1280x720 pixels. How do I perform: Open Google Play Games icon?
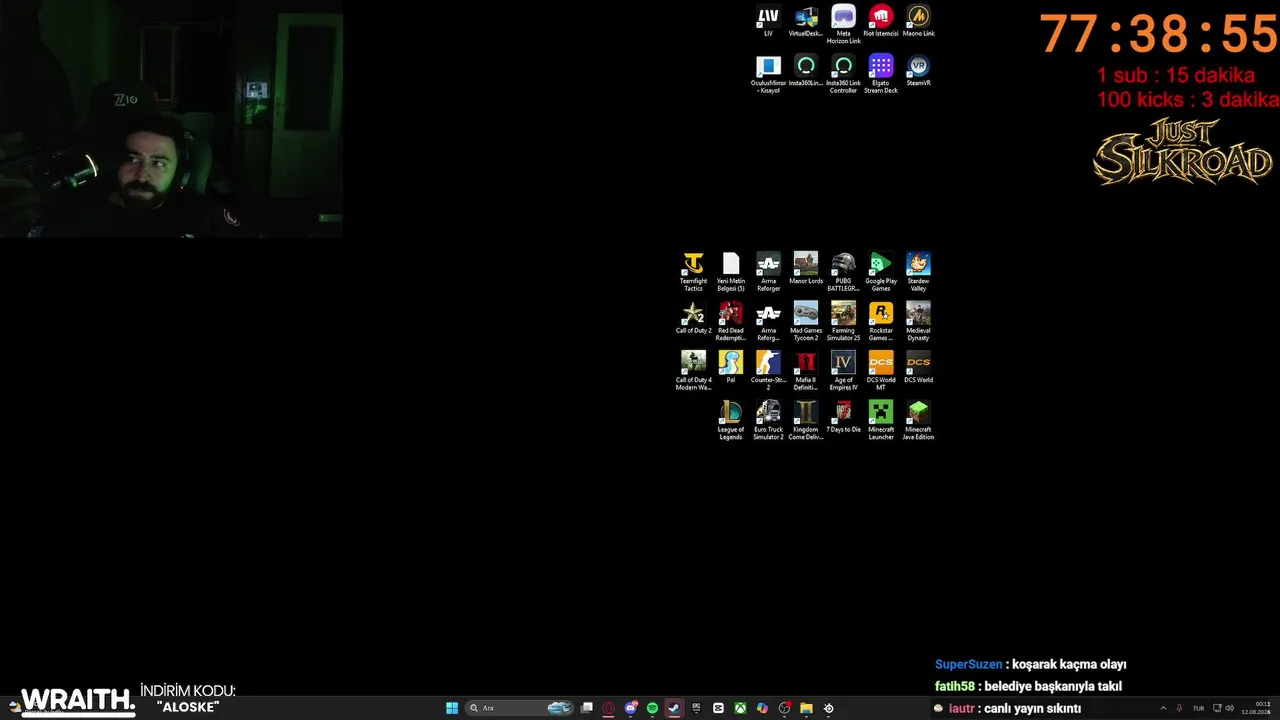pyautogui.click(x=881, y=272)
